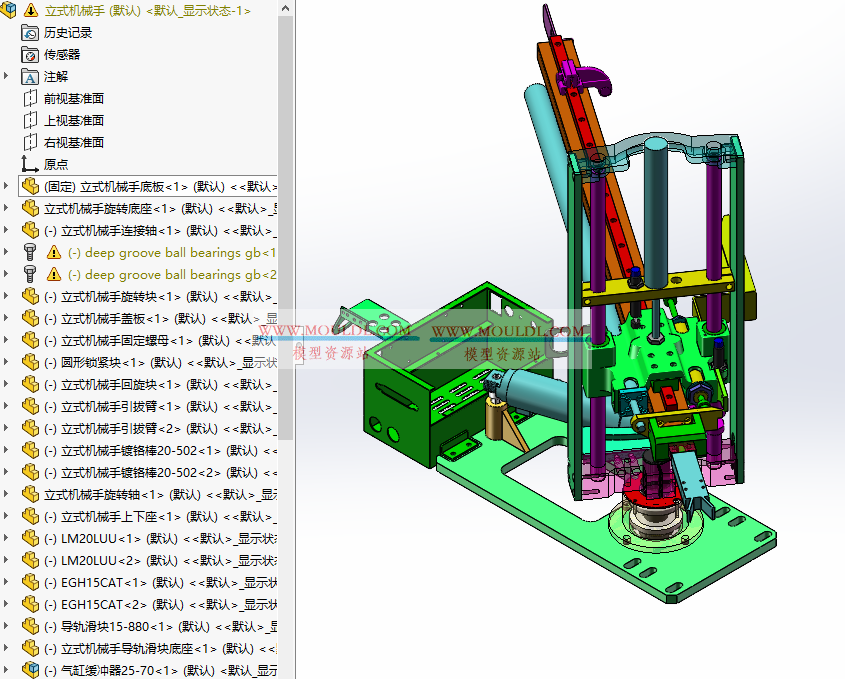Click the 原点 (Origin) coordinate icon
The height and width of the screenshot is (679, 845).
point(28,164)
